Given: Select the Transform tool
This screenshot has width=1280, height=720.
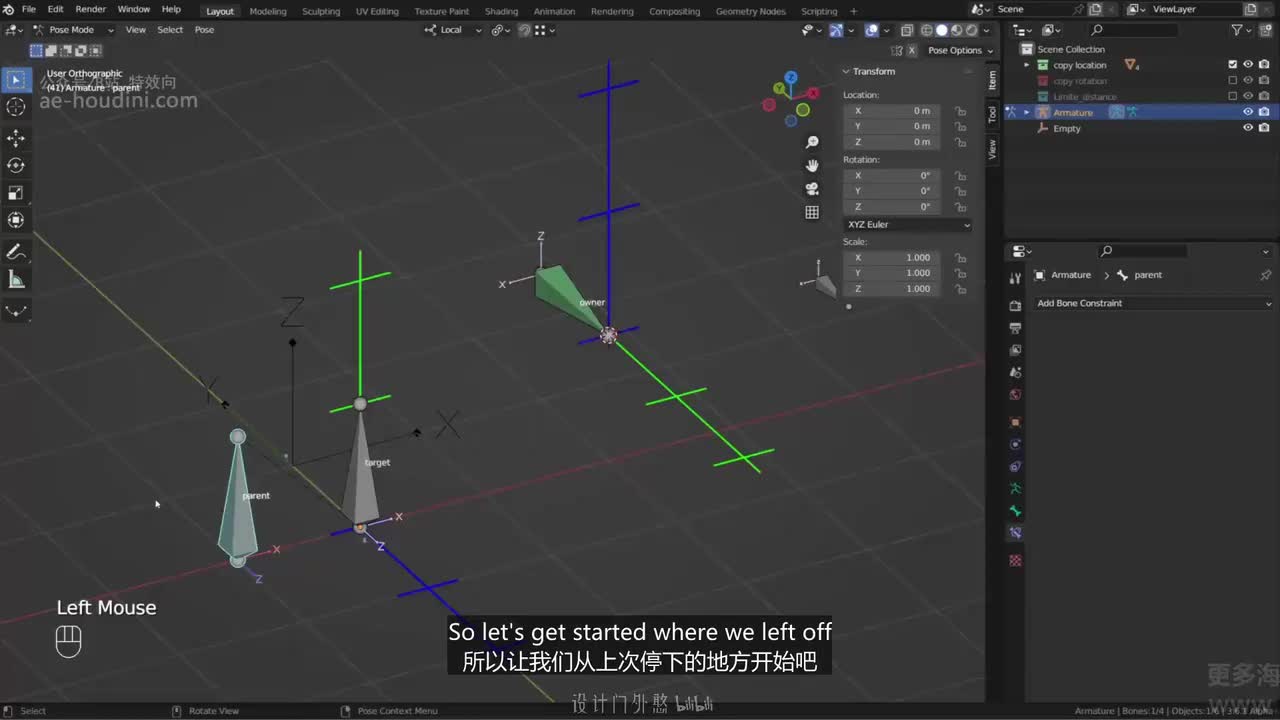Looking at the screenshot, I should click(x=16, y=220).
